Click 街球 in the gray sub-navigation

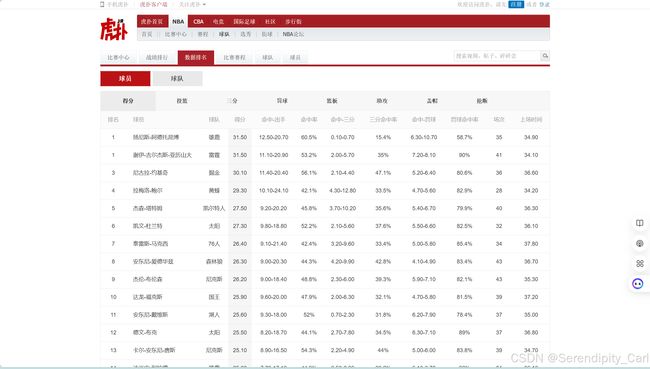coord(267,34)
